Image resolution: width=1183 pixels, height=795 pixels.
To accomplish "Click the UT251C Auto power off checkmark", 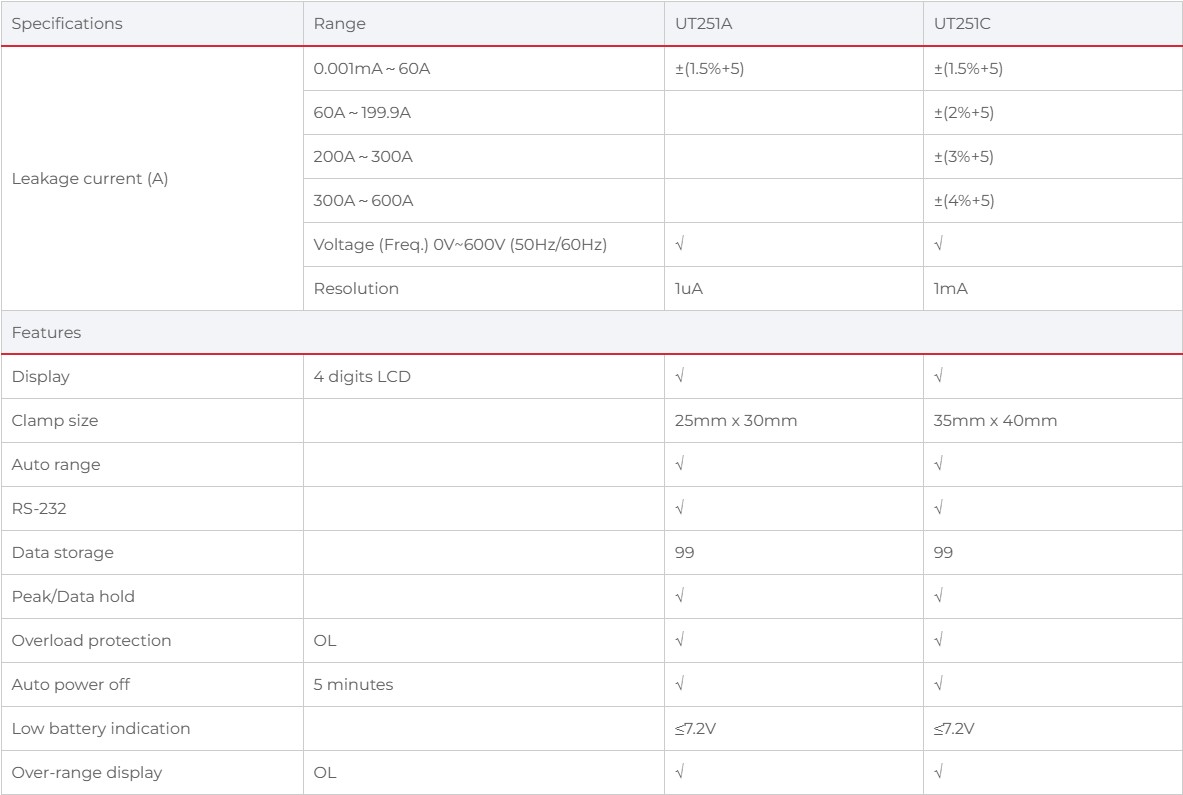I will pyautogui.click(x=939, y=684).
